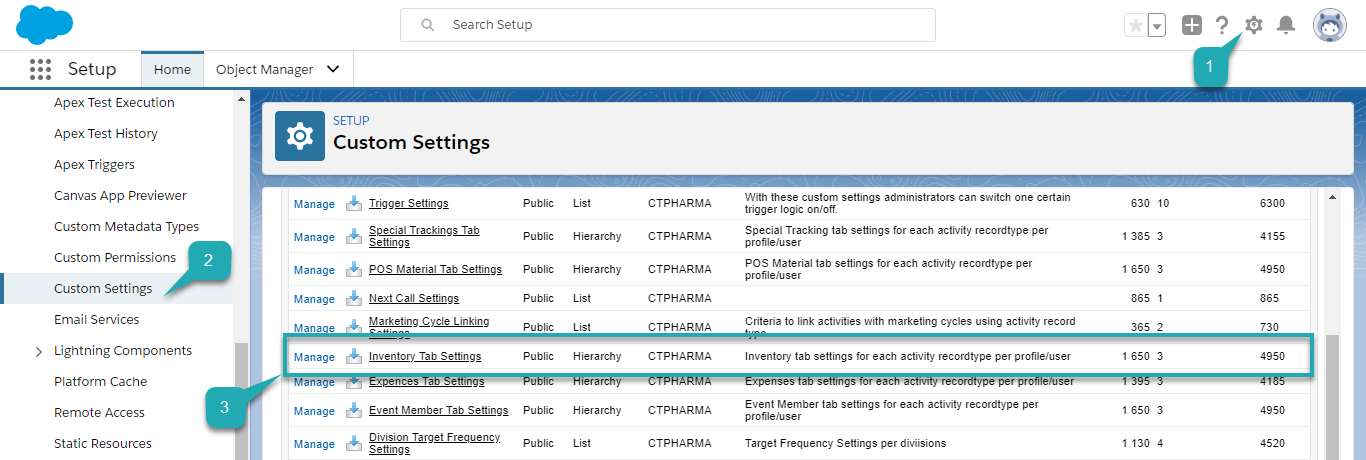1366x460 pixels.
Task: Click the Help question mark icon
Action: point(1221,25)
